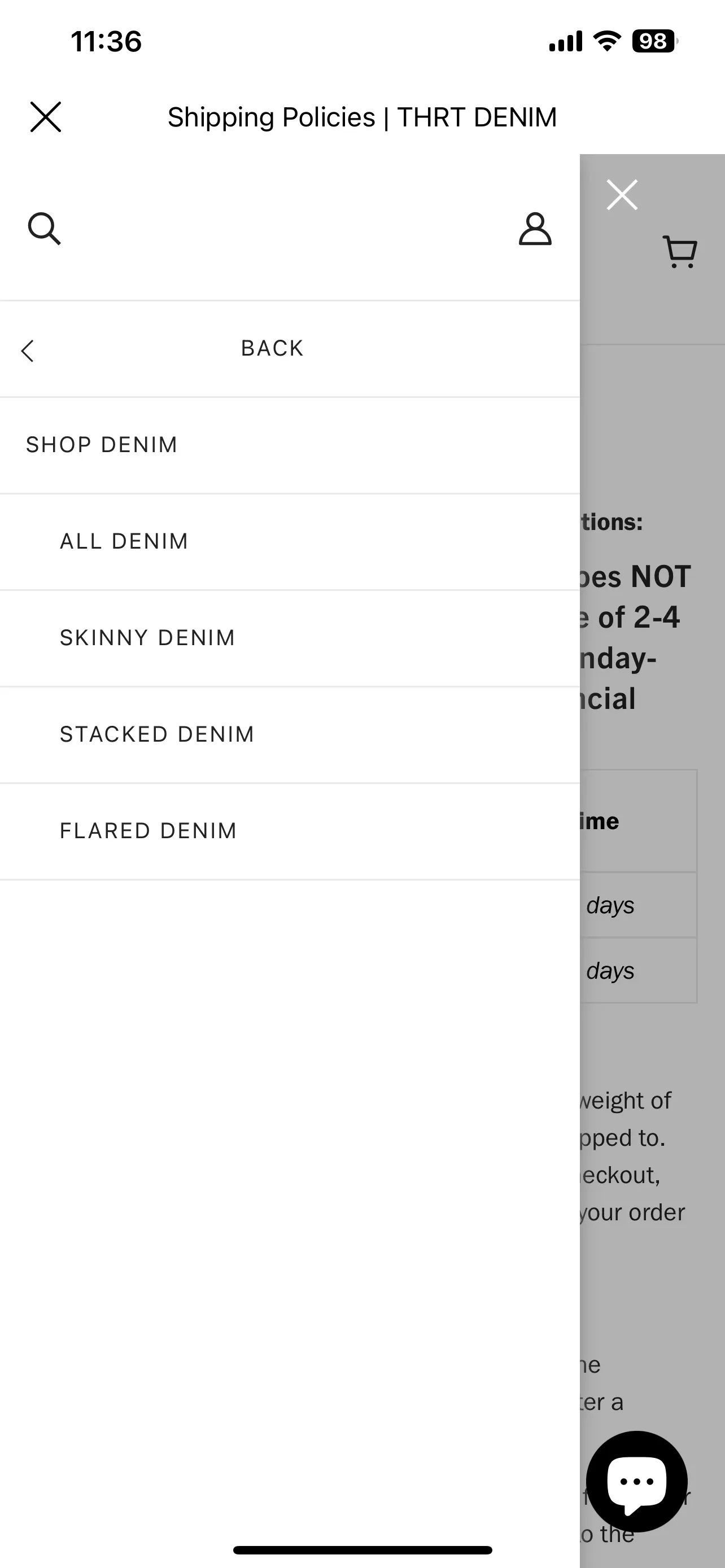
Task: Open the shopping cart icon
Action: [680, 251]
